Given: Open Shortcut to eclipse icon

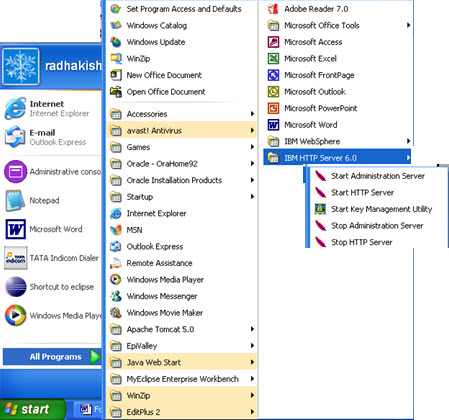Looking at the screenshot, I should 16,287.
